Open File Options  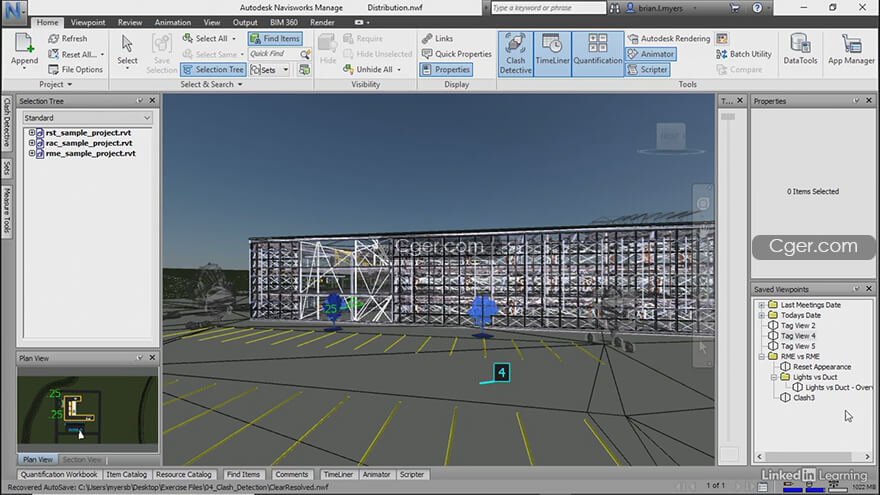pos(76,70)
